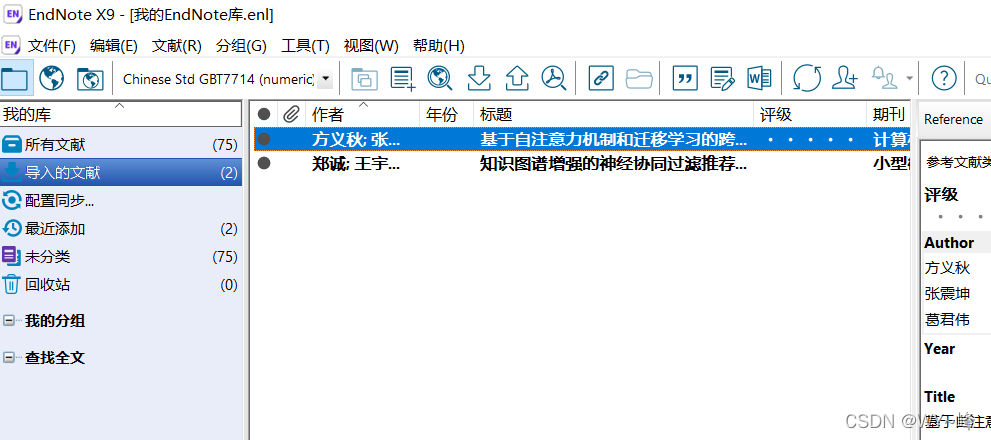Click Find Full Text PDF icon

pos(554,78)
